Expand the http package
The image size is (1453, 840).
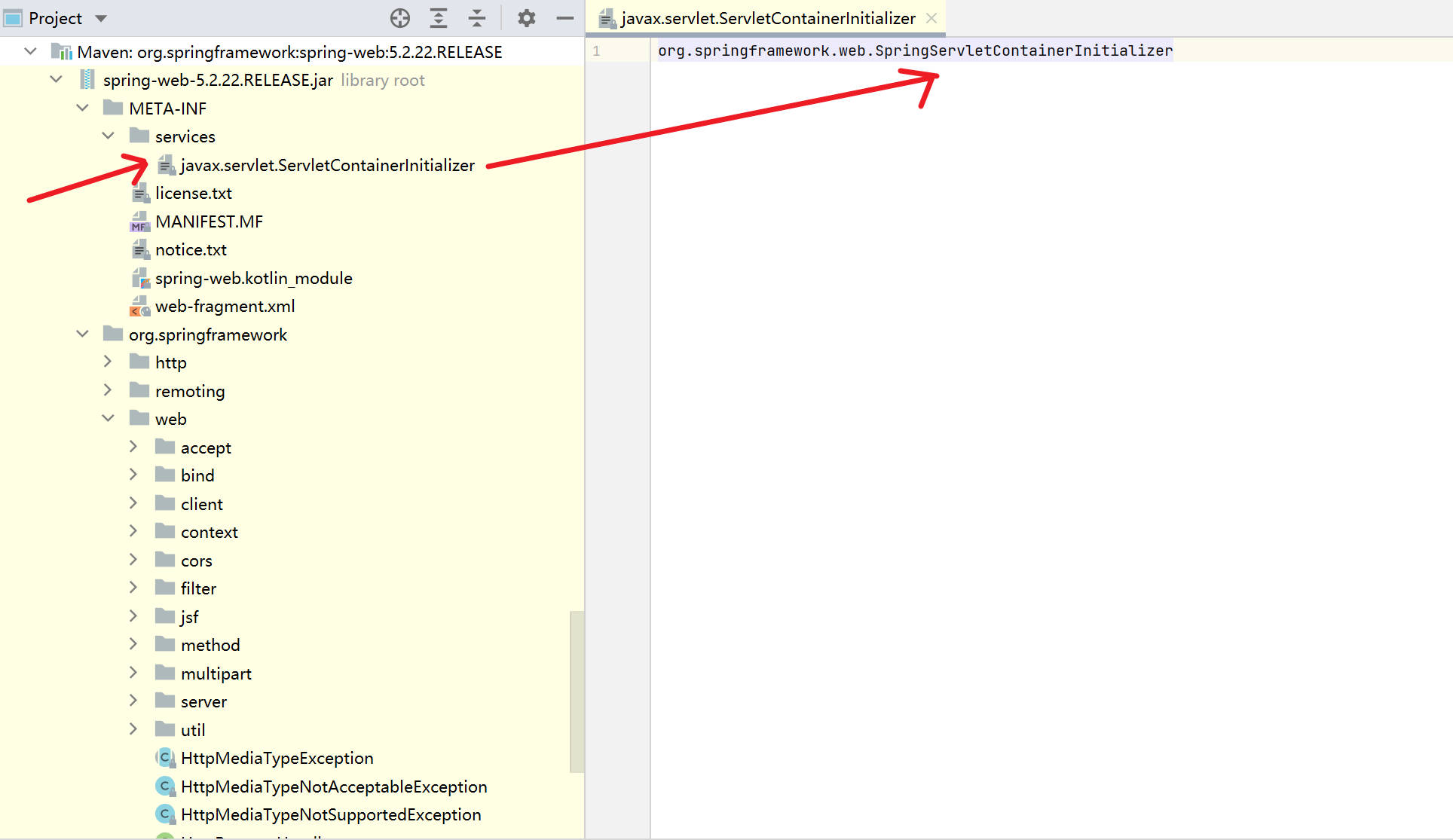point(109,362)
